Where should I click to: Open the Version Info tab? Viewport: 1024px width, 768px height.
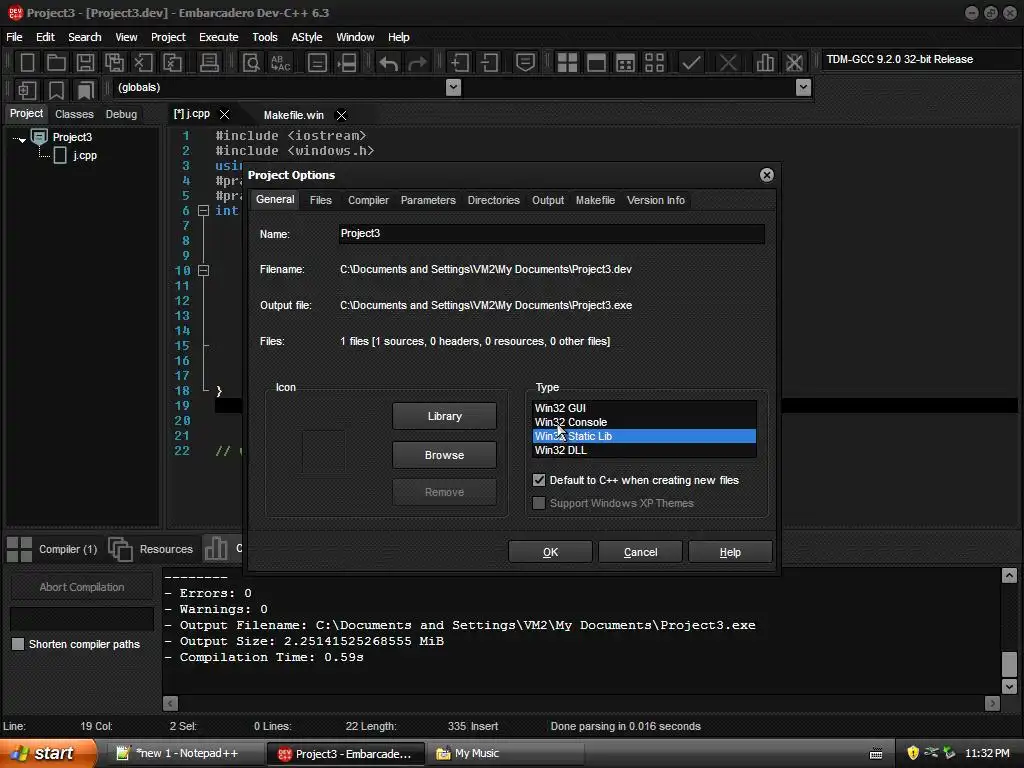tap(656, 200)
